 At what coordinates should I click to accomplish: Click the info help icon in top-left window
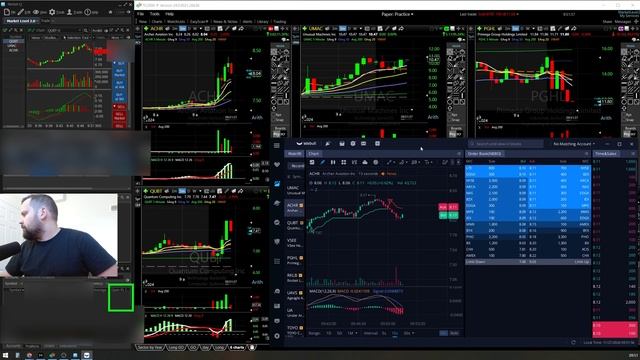(x=87, y=12)
